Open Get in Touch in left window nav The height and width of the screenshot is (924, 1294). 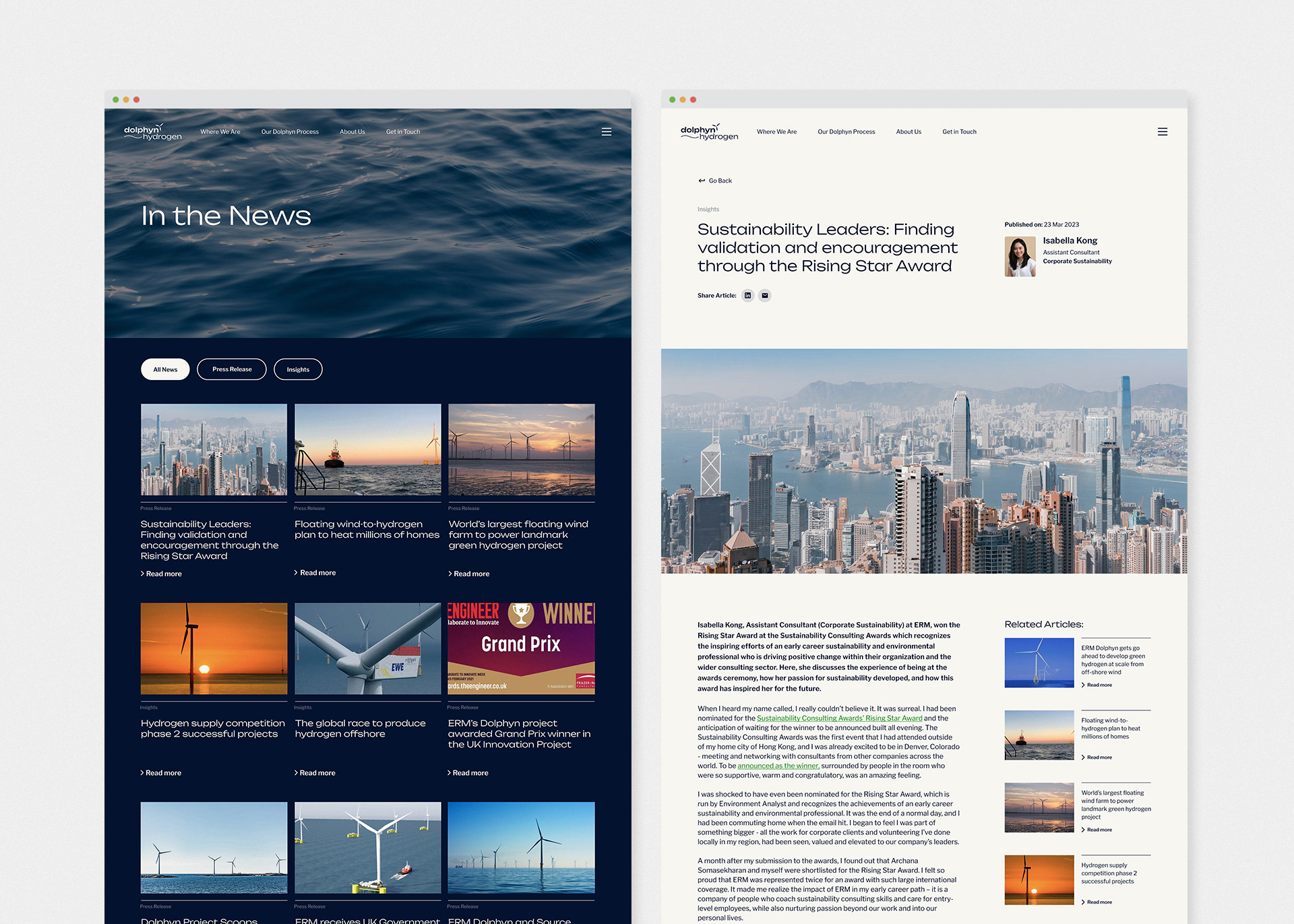(403, 131)
